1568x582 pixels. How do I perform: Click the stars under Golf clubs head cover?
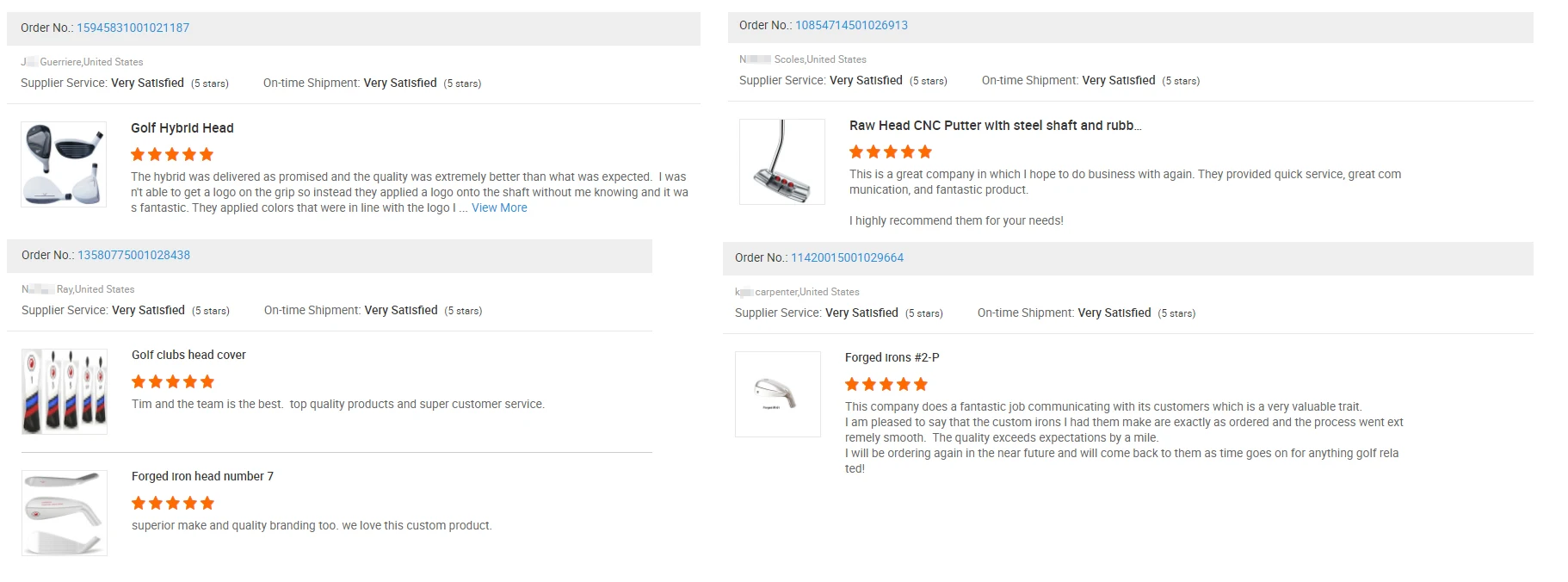point(173,382)
